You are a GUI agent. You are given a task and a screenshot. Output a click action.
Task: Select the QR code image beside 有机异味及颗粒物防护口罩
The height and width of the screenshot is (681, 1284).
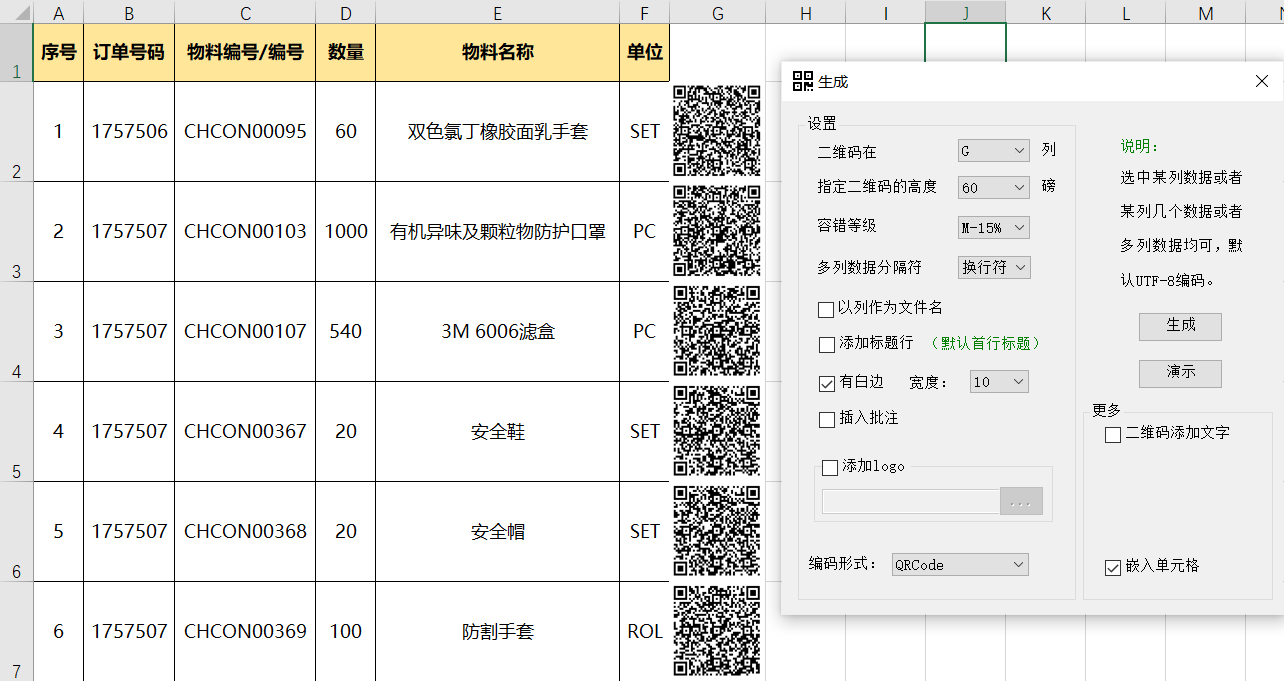point(717,231)
